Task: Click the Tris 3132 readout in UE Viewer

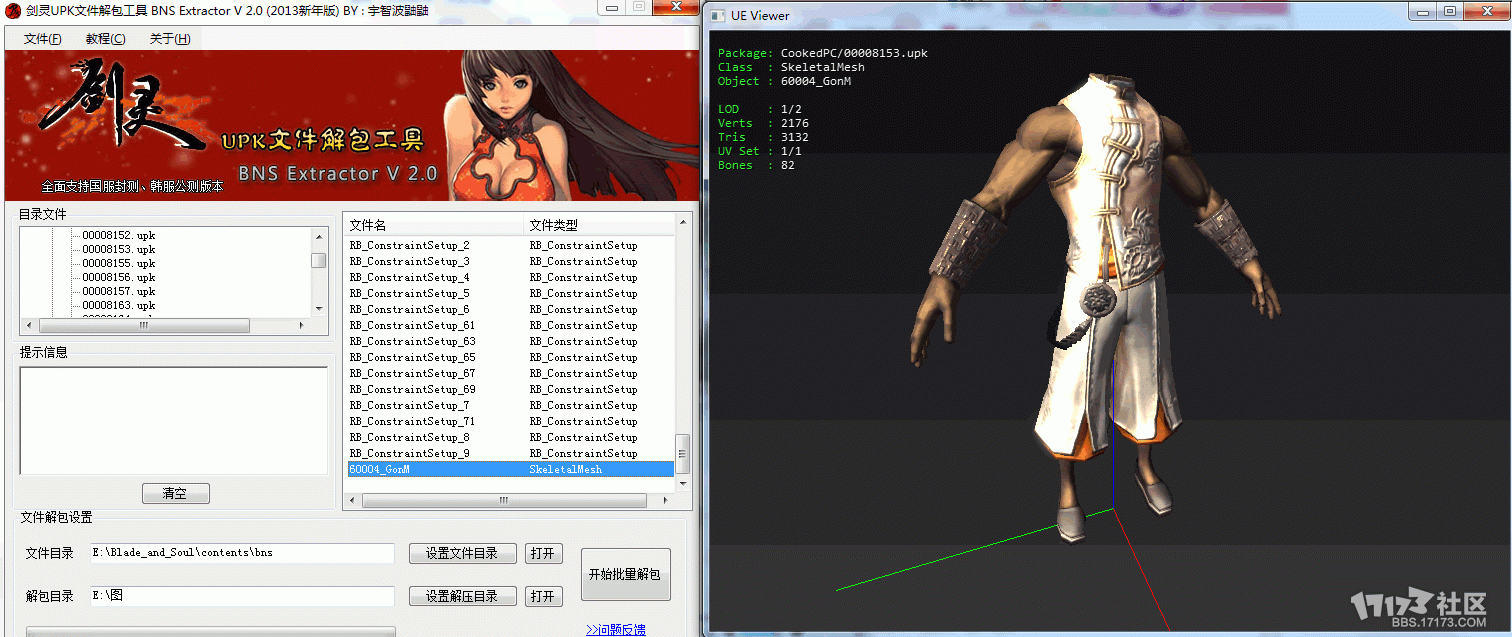Action: tap(764, 137)
